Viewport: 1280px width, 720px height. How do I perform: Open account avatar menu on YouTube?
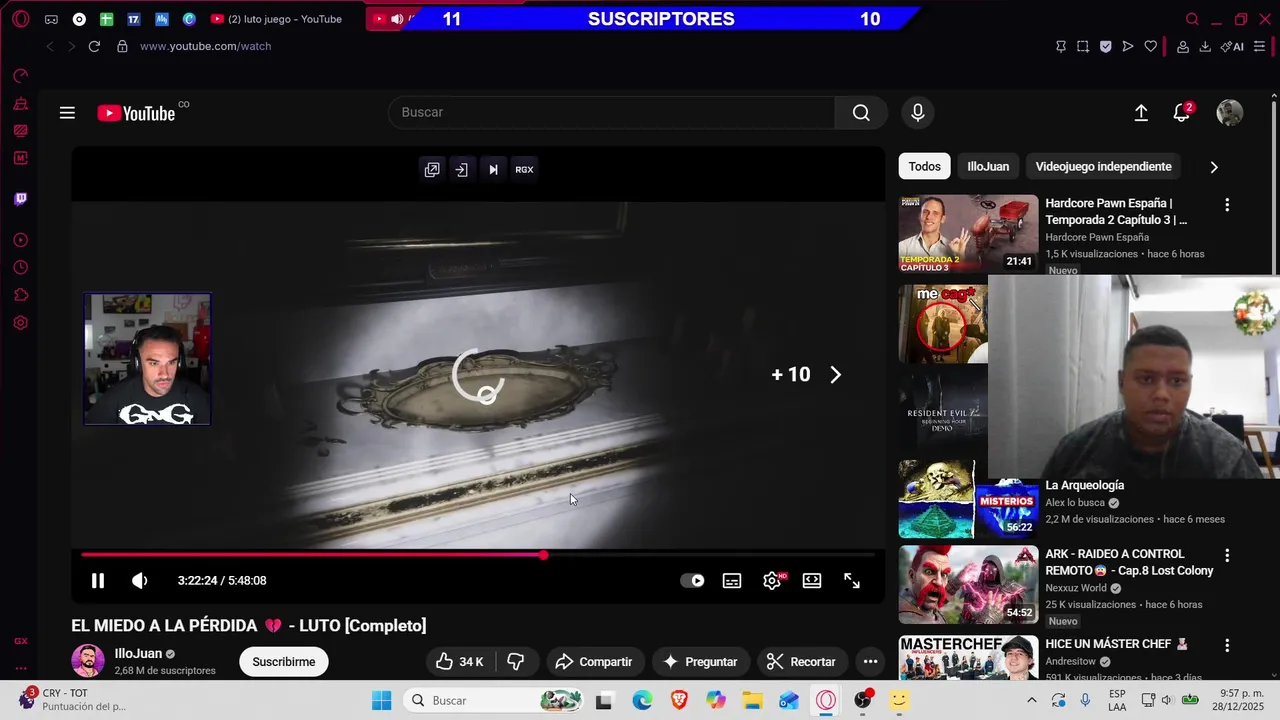click(1230, 113)
